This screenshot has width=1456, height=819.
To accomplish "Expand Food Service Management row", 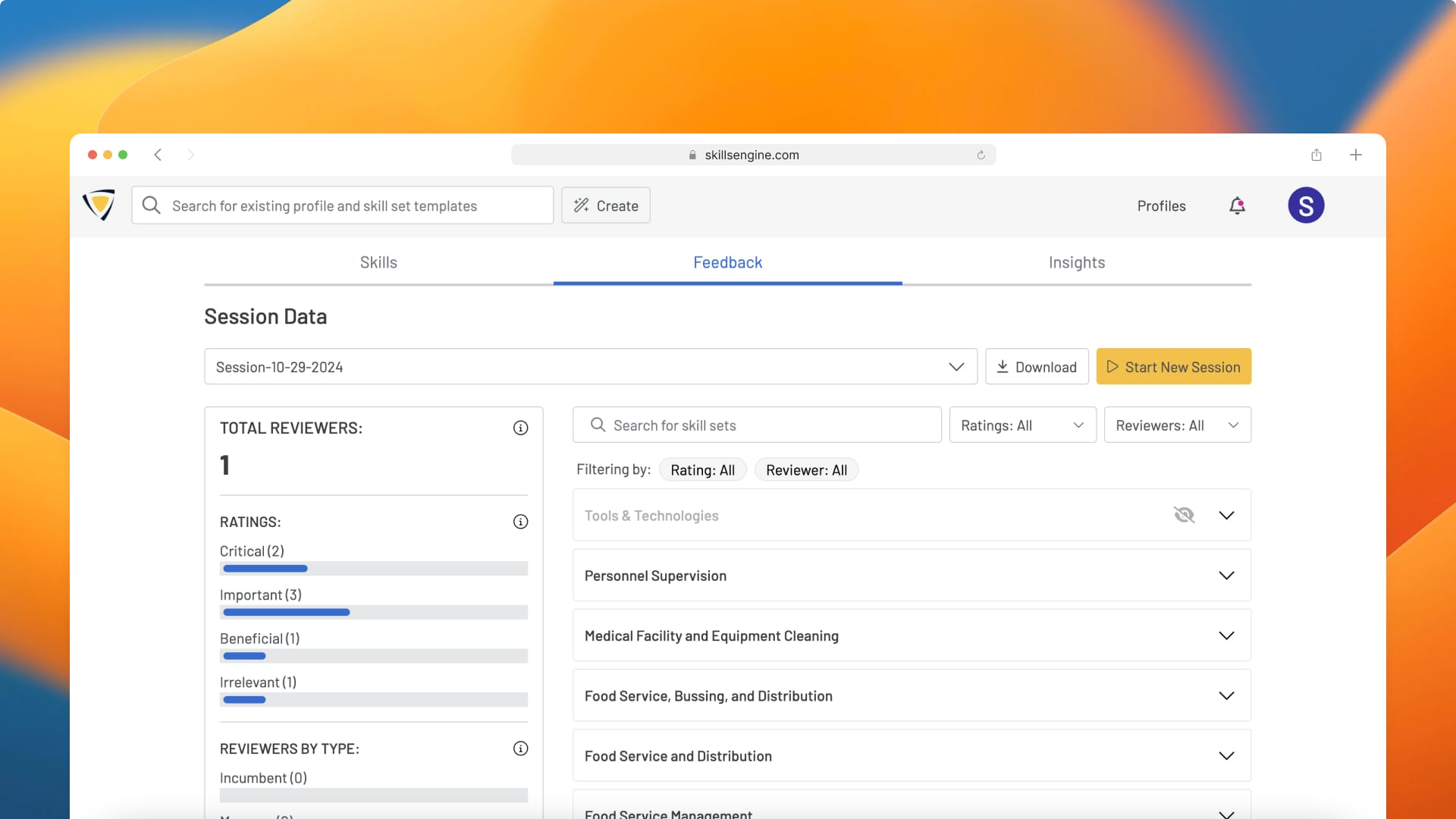I will click(1226, 814).
